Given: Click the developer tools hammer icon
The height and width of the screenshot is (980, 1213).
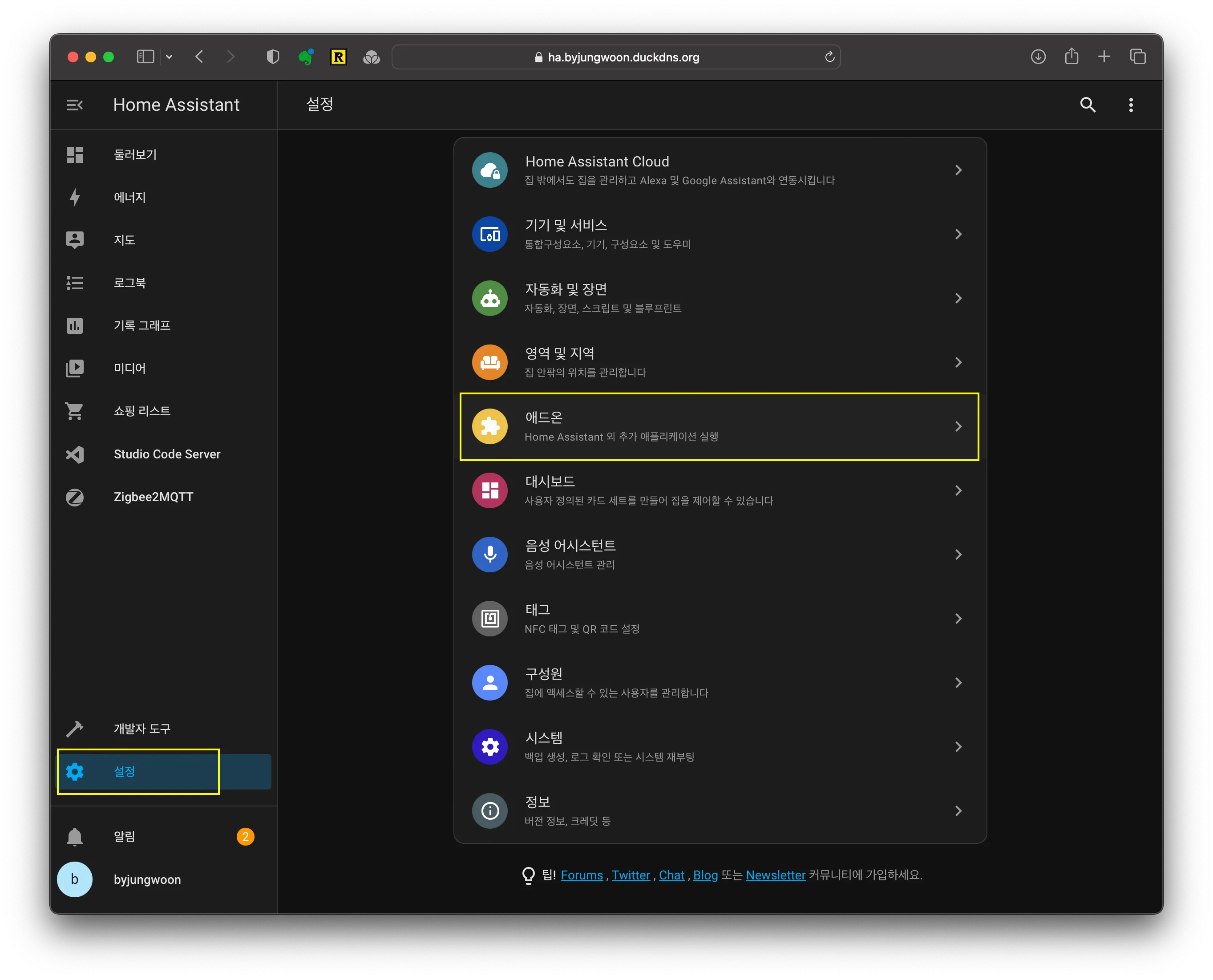Looking at the screenshot, I should pos(74,729).
